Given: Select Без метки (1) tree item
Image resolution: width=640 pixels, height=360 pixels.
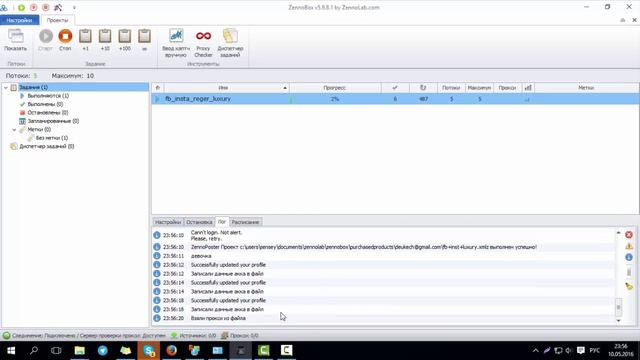Looking at the screenshot, I should pos(51,138).
